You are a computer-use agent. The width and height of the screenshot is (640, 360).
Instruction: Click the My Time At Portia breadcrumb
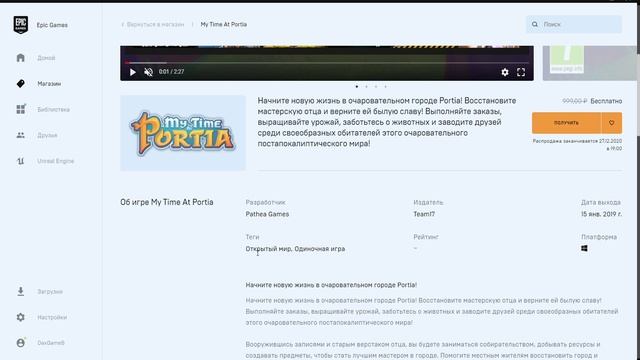(x=224, y=24)
